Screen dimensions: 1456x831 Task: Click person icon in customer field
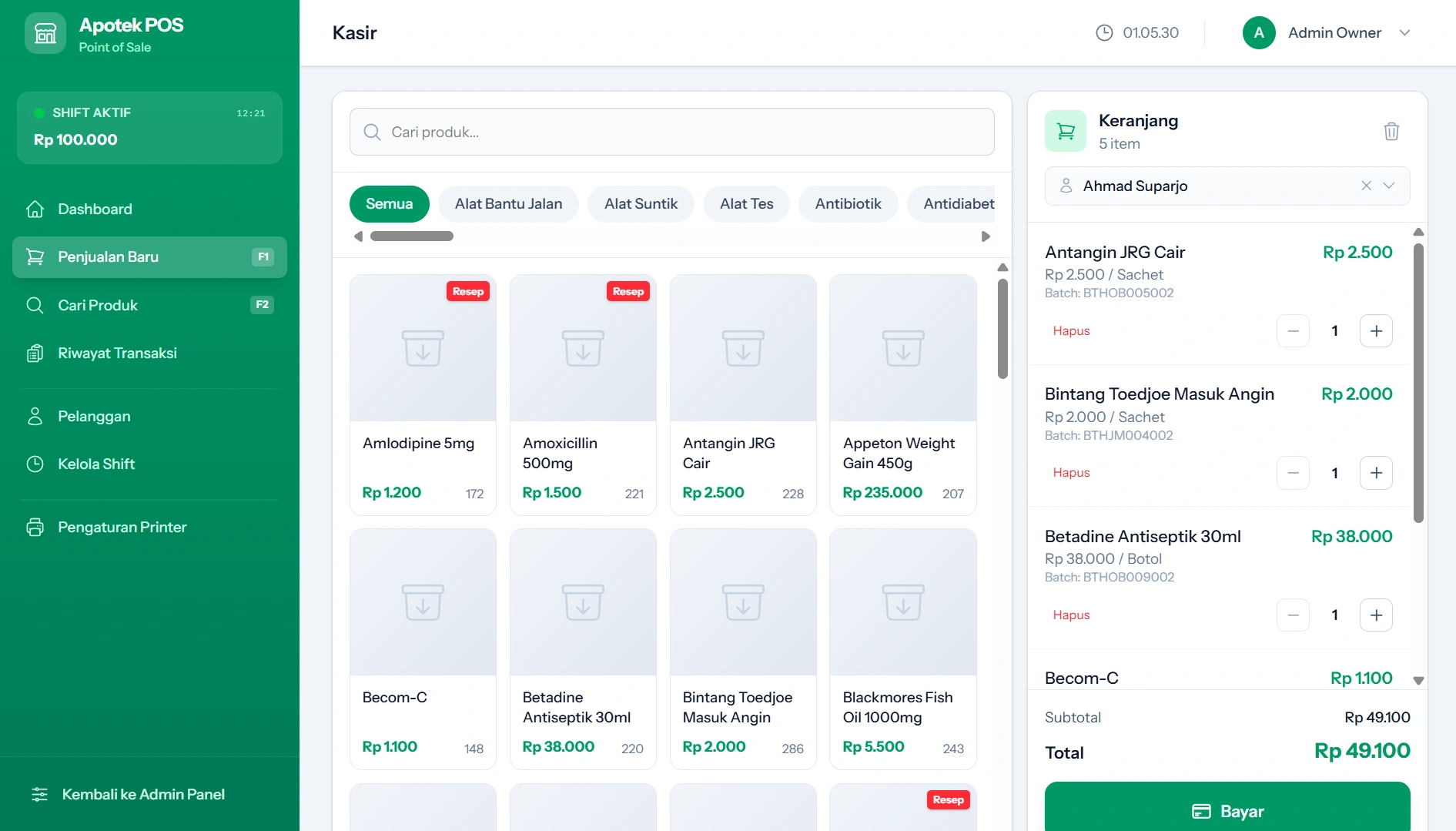point(1066,186)
